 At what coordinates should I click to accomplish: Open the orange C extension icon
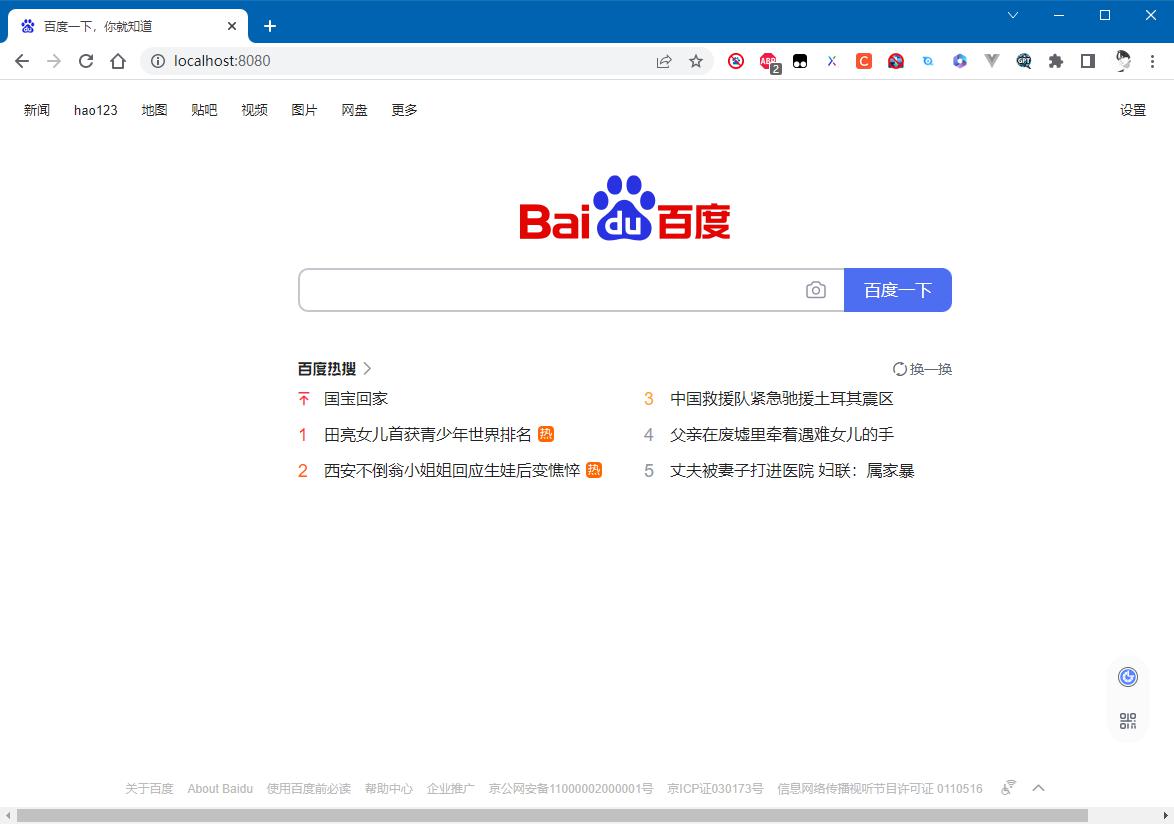click(x=864, y=61)
